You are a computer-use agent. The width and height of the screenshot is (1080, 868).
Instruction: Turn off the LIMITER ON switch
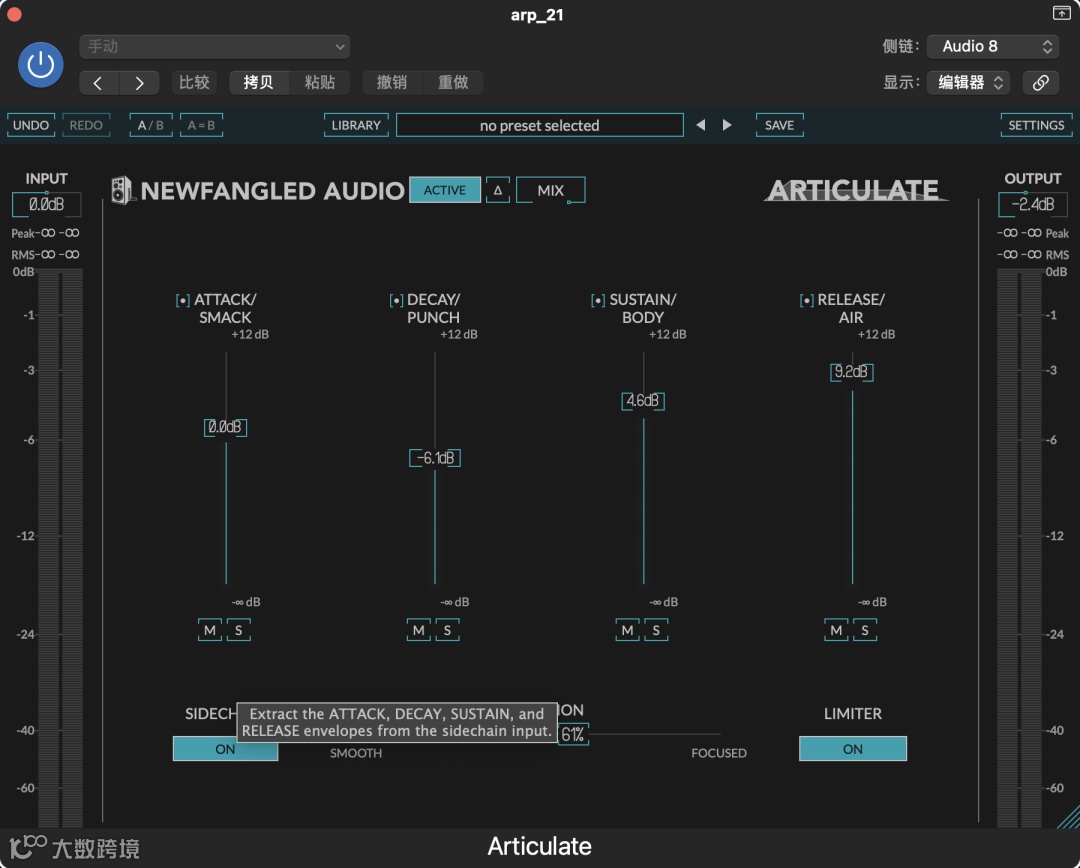point(853,749)
